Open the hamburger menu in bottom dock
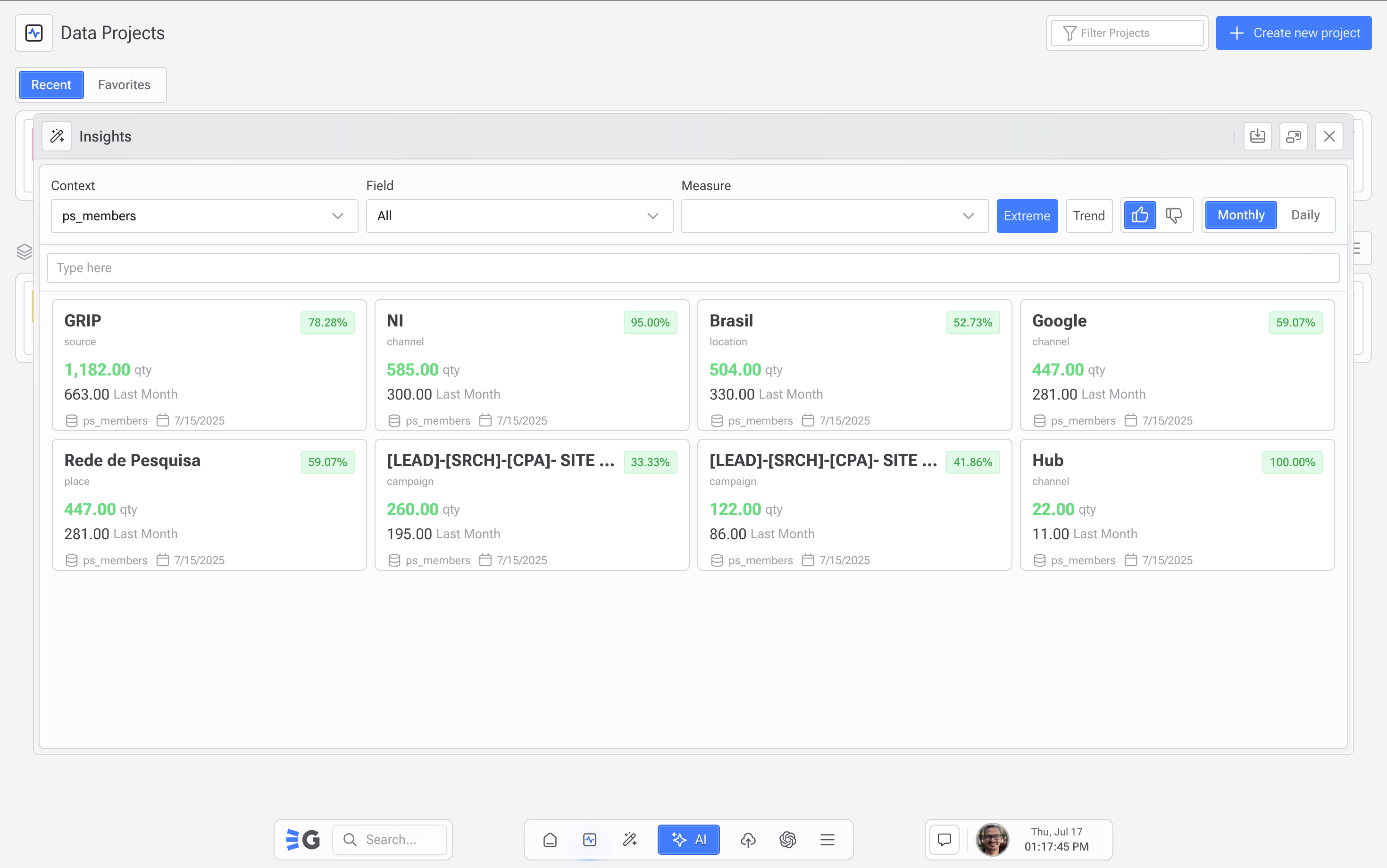Image resolution: width=1387 pixels, height=868 pixels. pyautogui.click(x=827, y=840)
